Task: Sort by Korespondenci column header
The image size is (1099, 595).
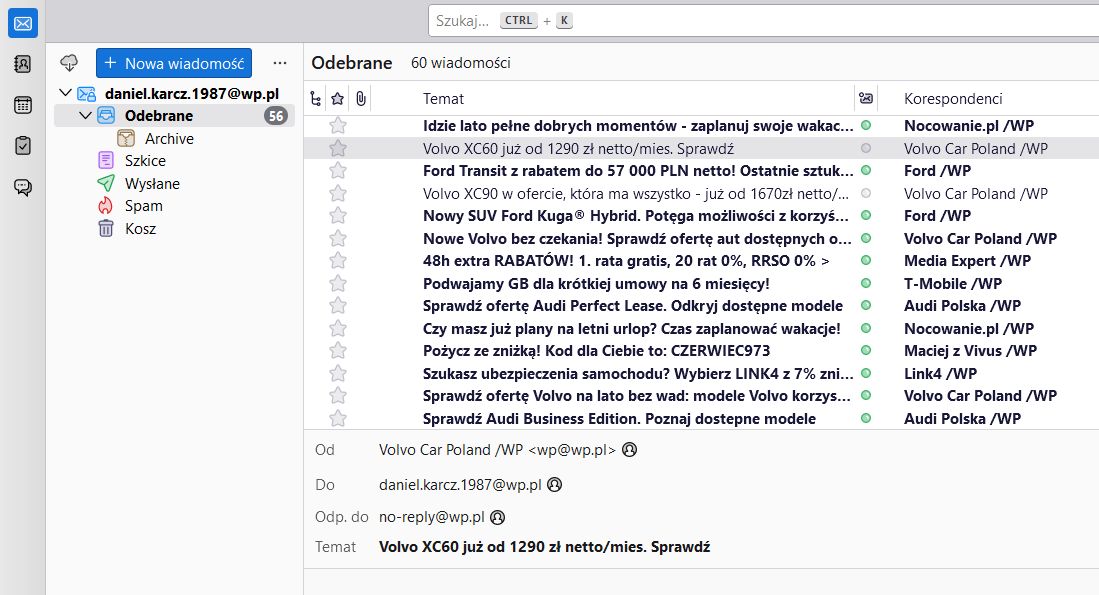Action: click(x=953, y=99)
